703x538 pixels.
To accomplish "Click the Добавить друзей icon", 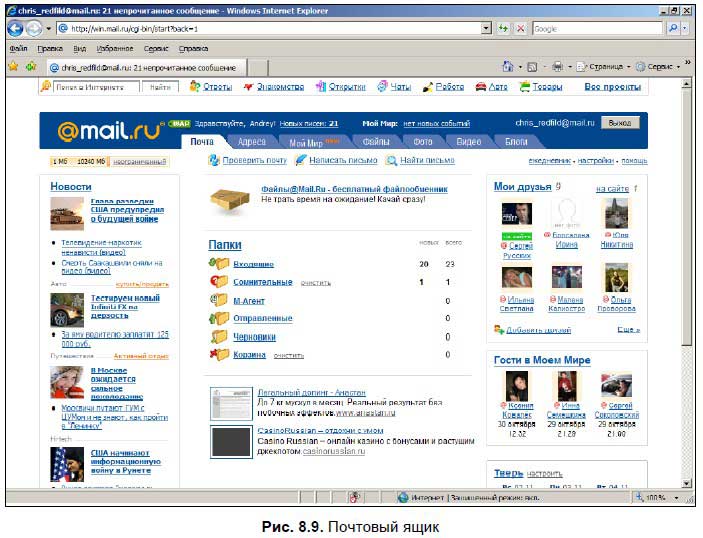I will [499, 330].
